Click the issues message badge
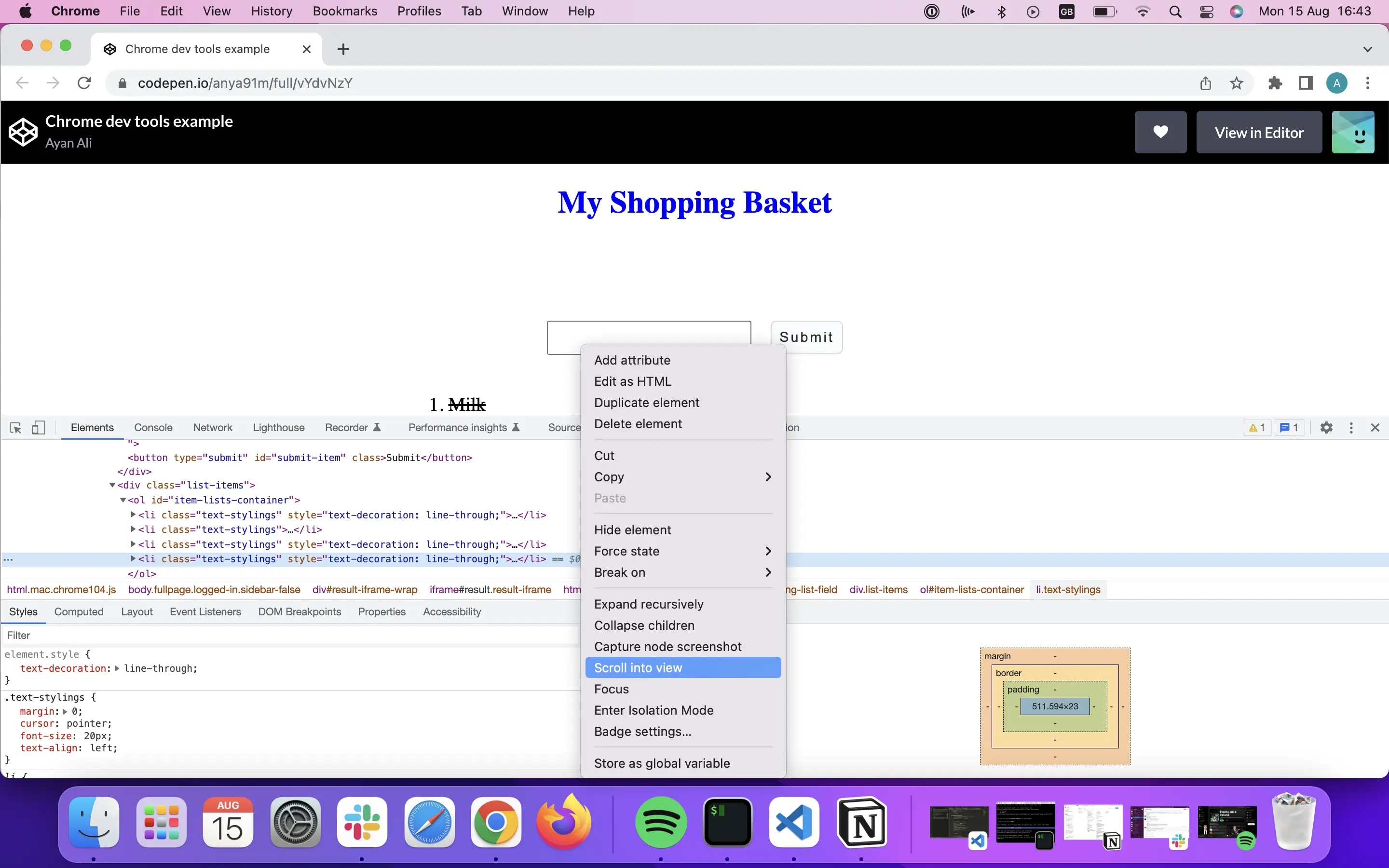Viewport: 1389px width, 868px height. coord(1289,428)
